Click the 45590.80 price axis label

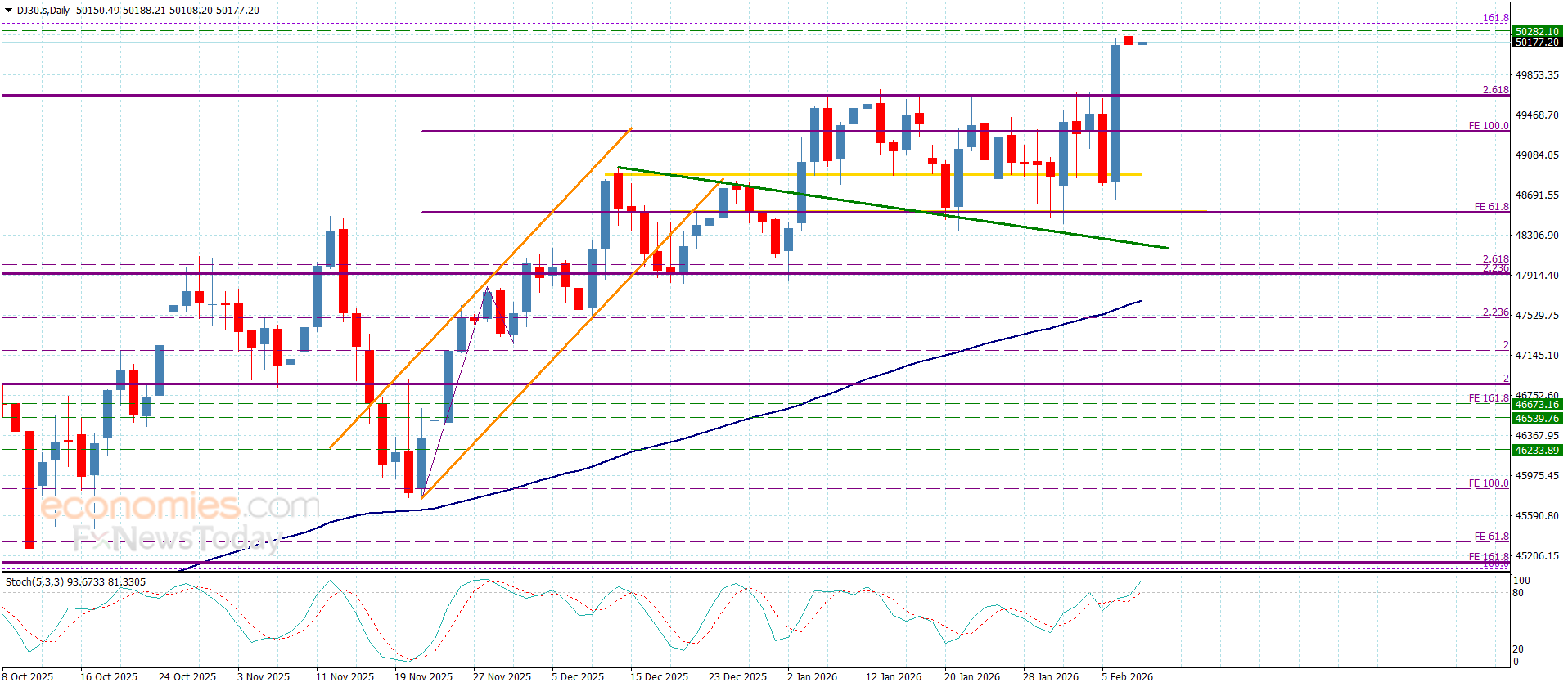point(1537,516)
